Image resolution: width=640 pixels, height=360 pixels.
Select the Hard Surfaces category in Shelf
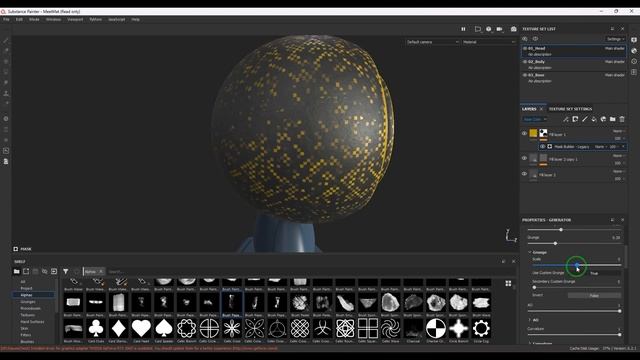32,322
